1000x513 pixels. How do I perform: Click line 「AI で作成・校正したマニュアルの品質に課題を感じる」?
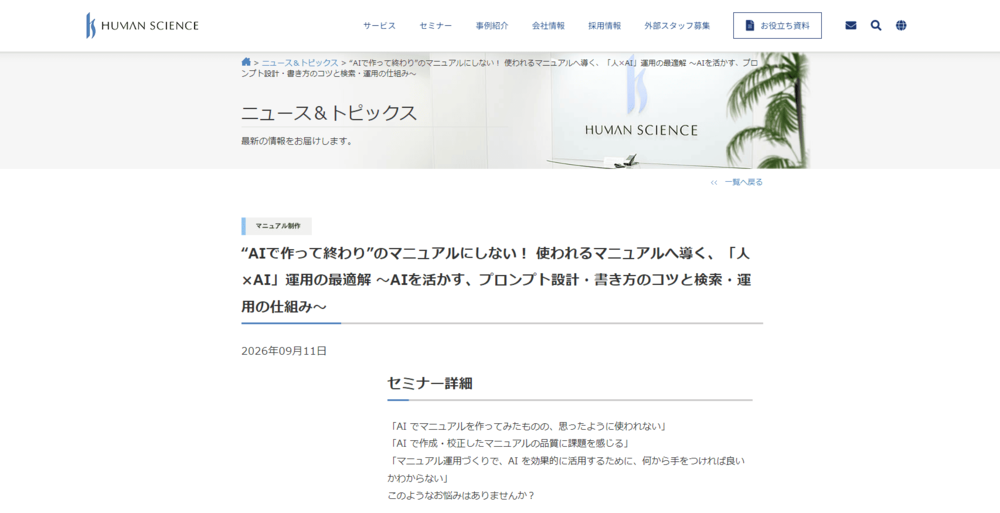pos(509,443)
